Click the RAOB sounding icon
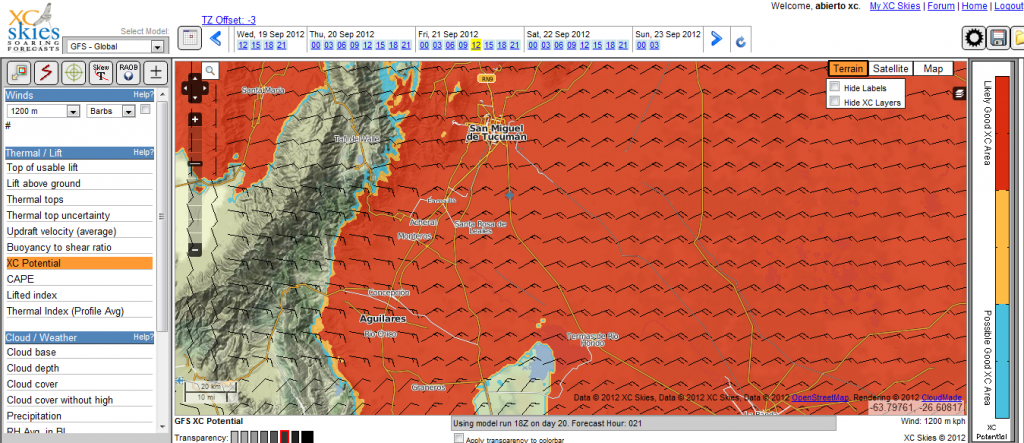This screenshot has height=443, width=1024. tap(128, 72)
